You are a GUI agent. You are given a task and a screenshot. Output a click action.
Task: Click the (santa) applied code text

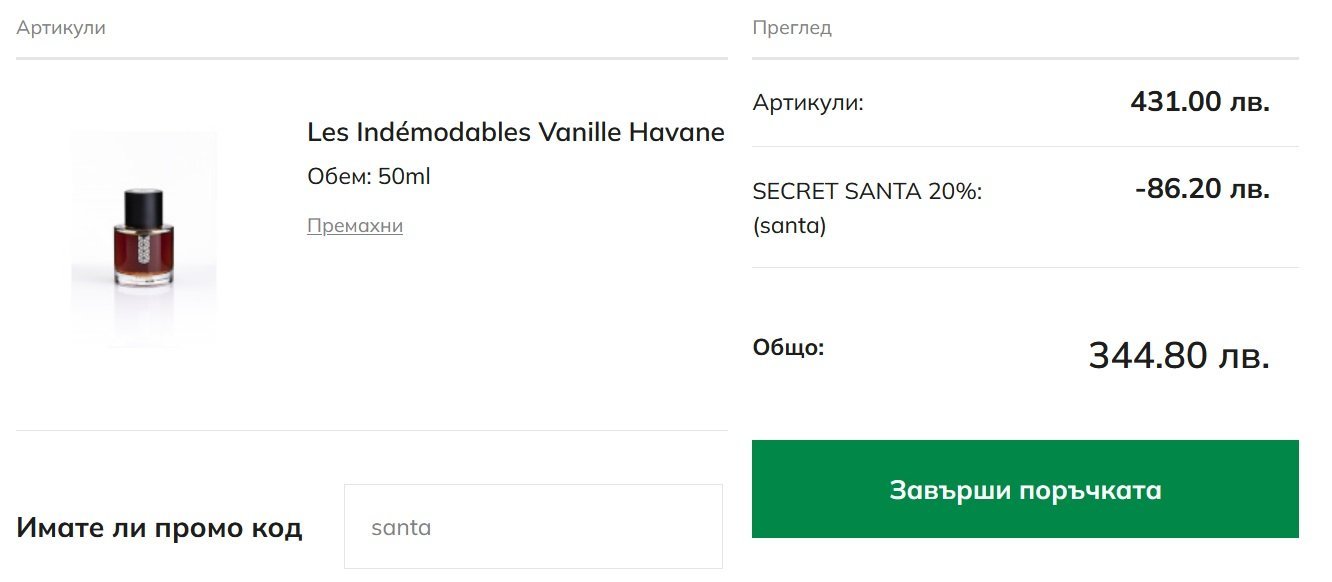[789, 226]
